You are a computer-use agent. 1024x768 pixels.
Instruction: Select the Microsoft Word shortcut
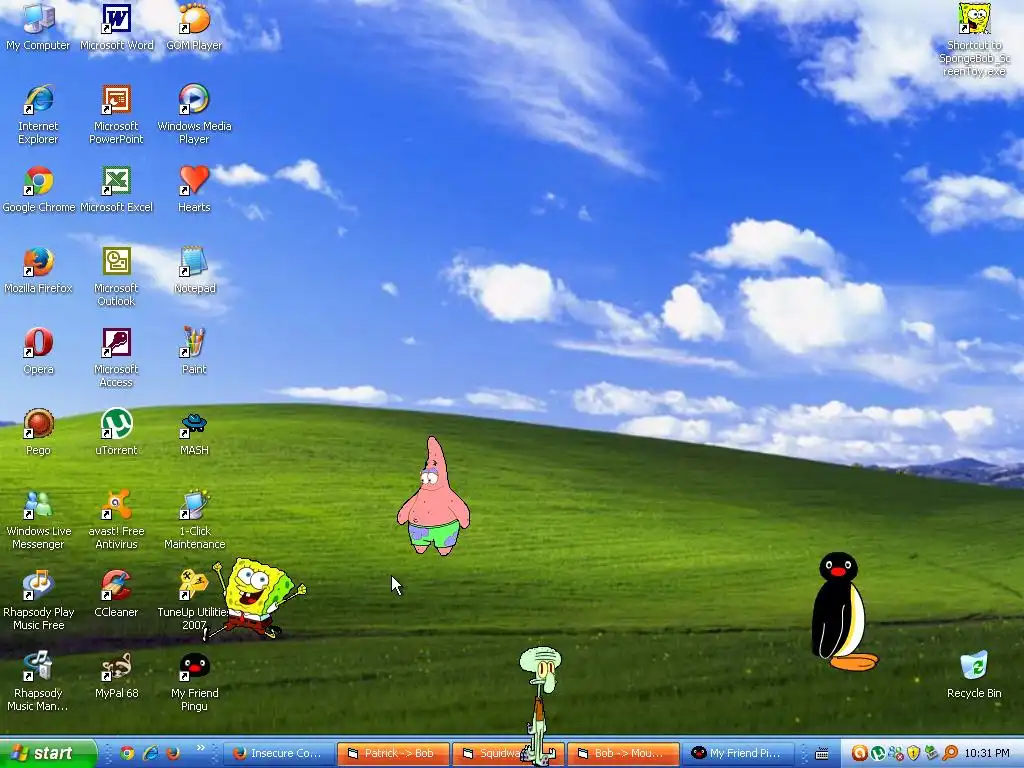pos(116,26)
